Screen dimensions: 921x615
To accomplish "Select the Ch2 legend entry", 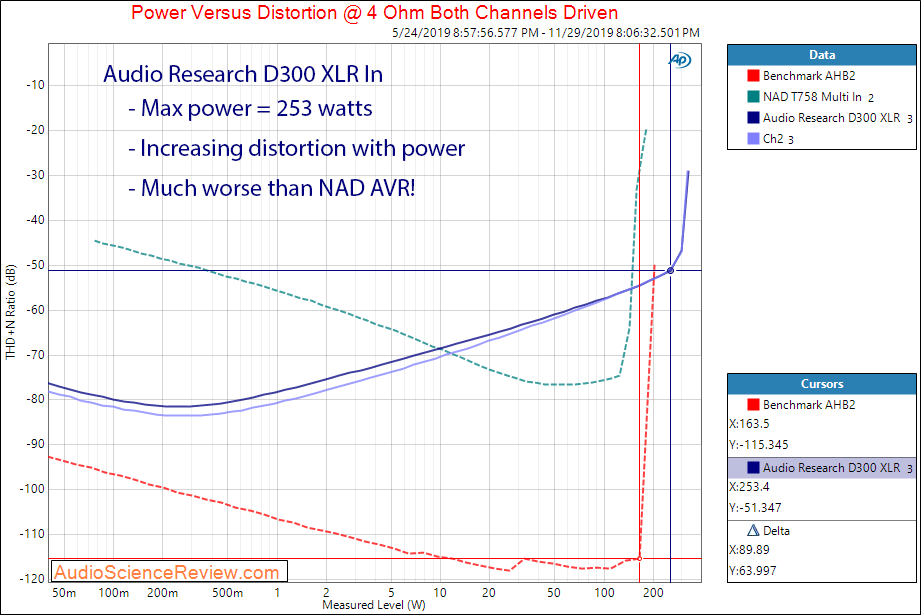I will pyautogui.click(x=778, y=139).
